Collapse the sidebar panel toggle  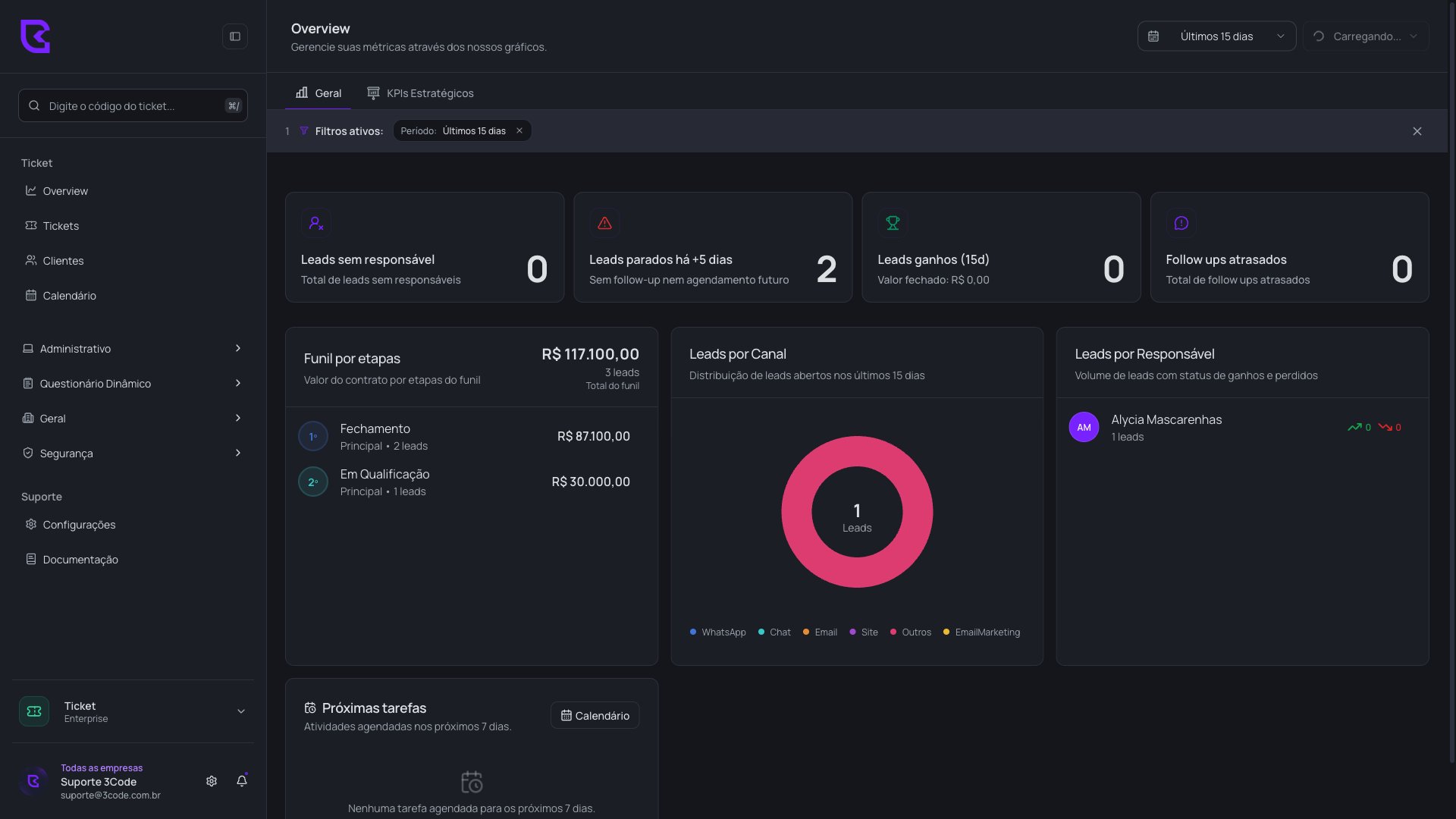pos(235,36)
